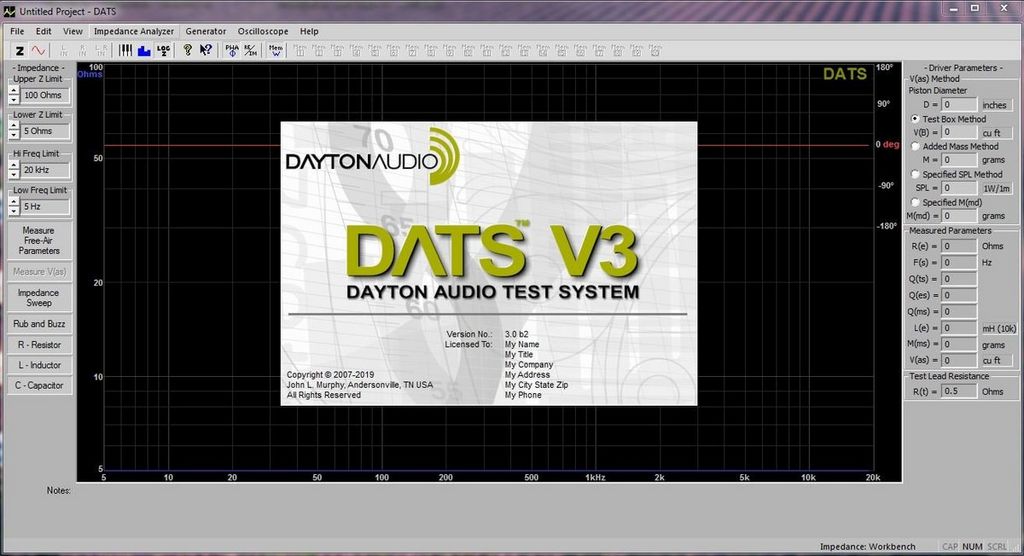Click the 100 Ohms Upper Z Limit value
Screen dimensions: 1024x556
pos(44,95)
